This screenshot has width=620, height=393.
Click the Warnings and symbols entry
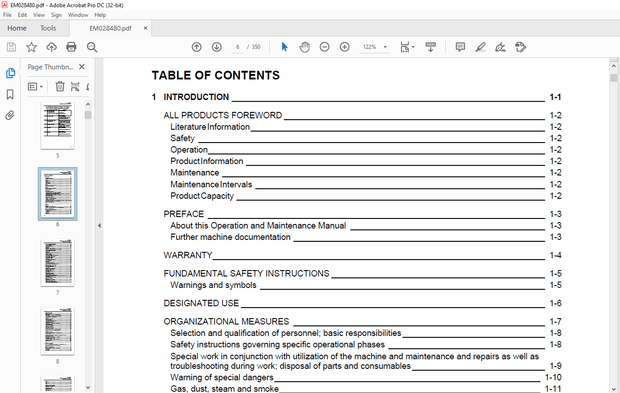point(213,285)
